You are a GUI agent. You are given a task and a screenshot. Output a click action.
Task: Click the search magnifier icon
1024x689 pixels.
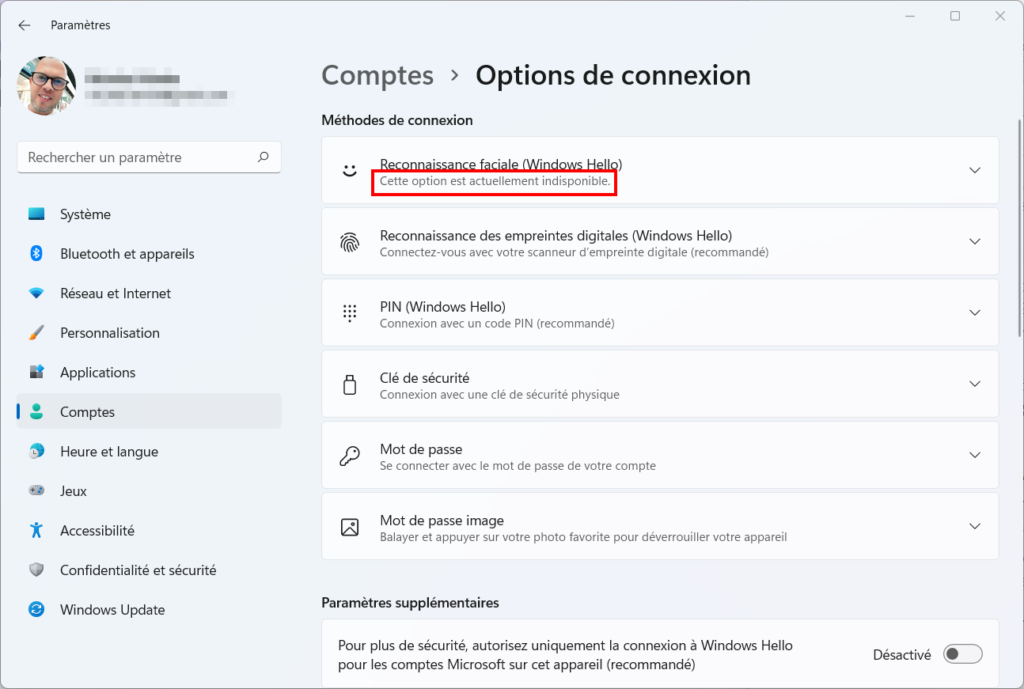point(263,157)
